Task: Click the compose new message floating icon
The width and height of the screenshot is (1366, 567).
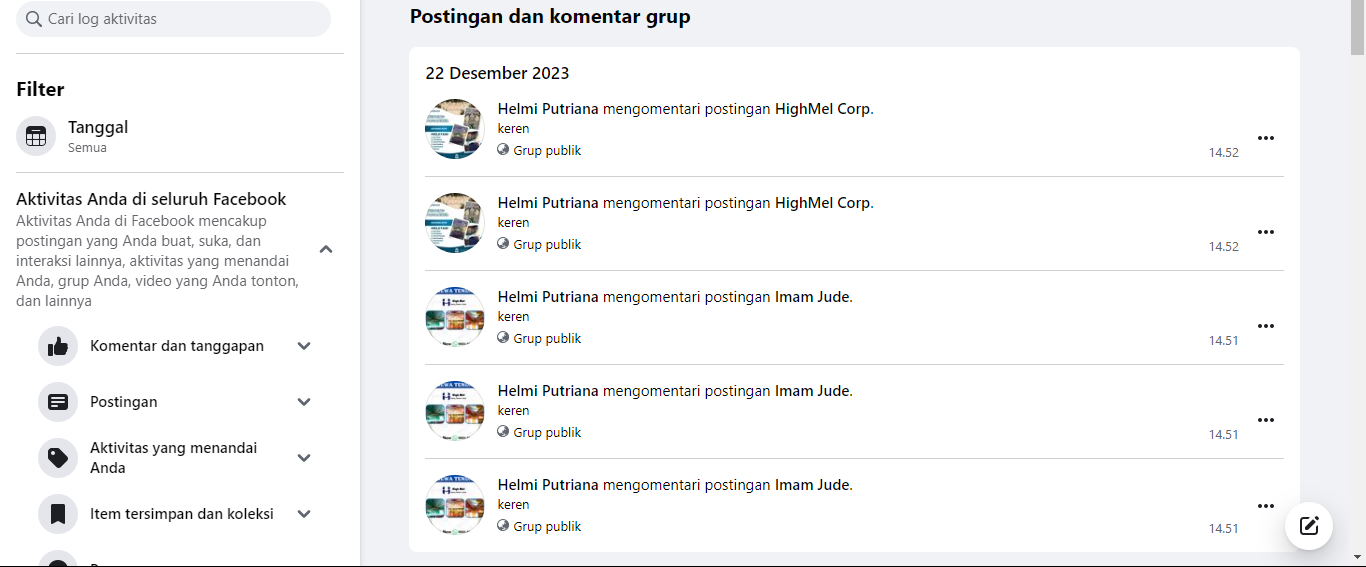Action: [1309, 526]
